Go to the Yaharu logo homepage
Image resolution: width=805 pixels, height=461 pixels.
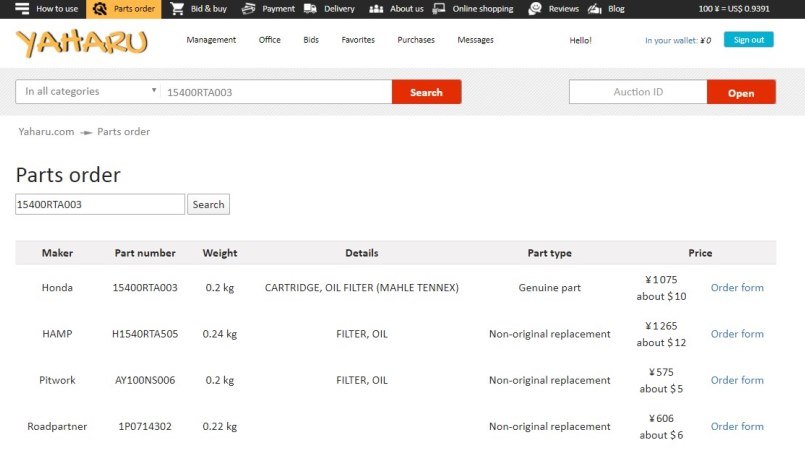pos(82,43)
